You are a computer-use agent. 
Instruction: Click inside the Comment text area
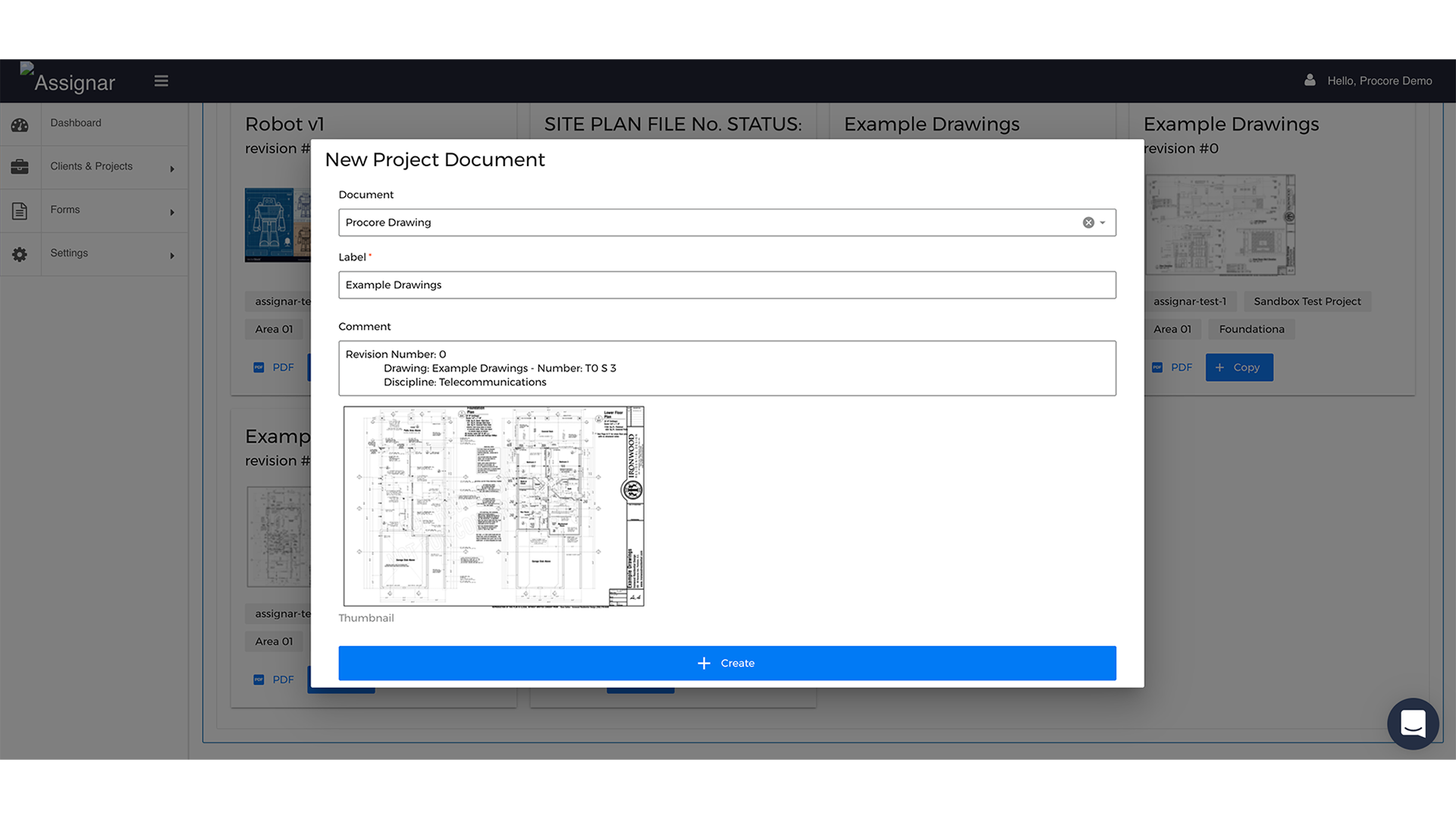coord(726,369)
